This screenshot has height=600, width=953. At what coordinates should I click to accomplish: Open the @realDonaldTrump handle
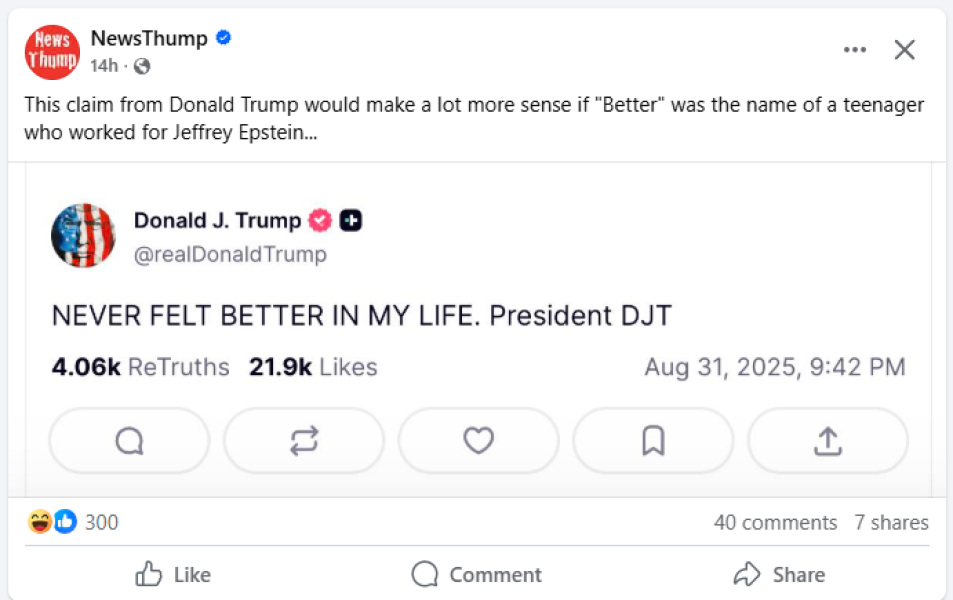[230, 254]
